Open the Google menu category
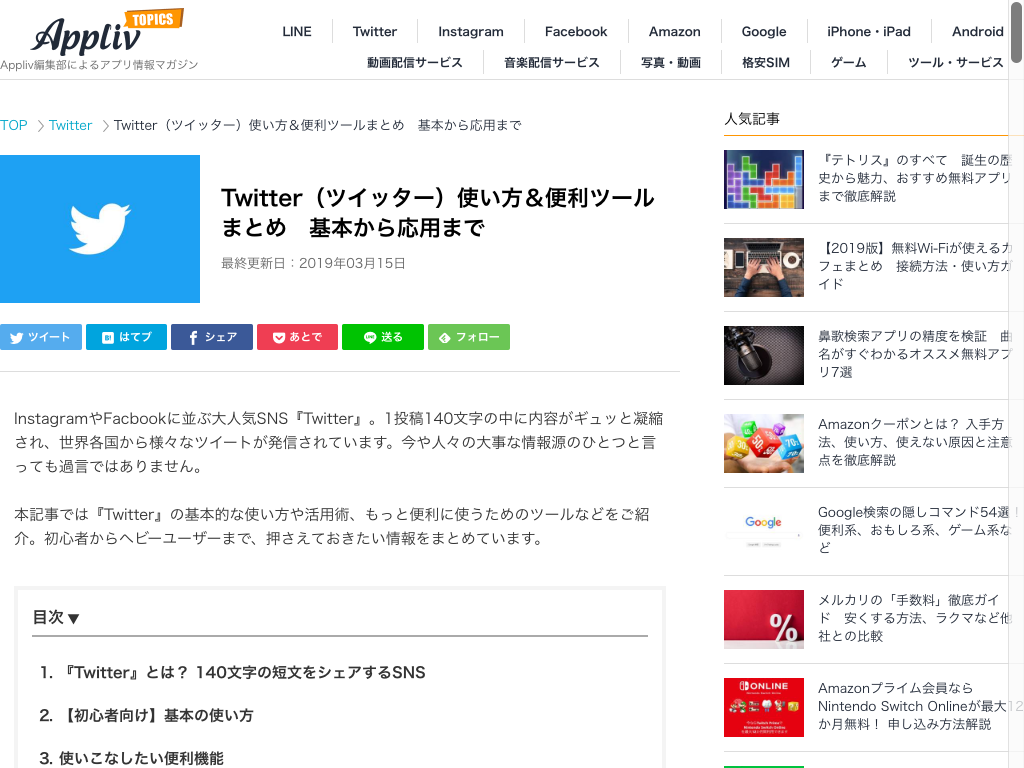Image resolution: width=1024 pixels, height=768 pixels. coord(763,31)
